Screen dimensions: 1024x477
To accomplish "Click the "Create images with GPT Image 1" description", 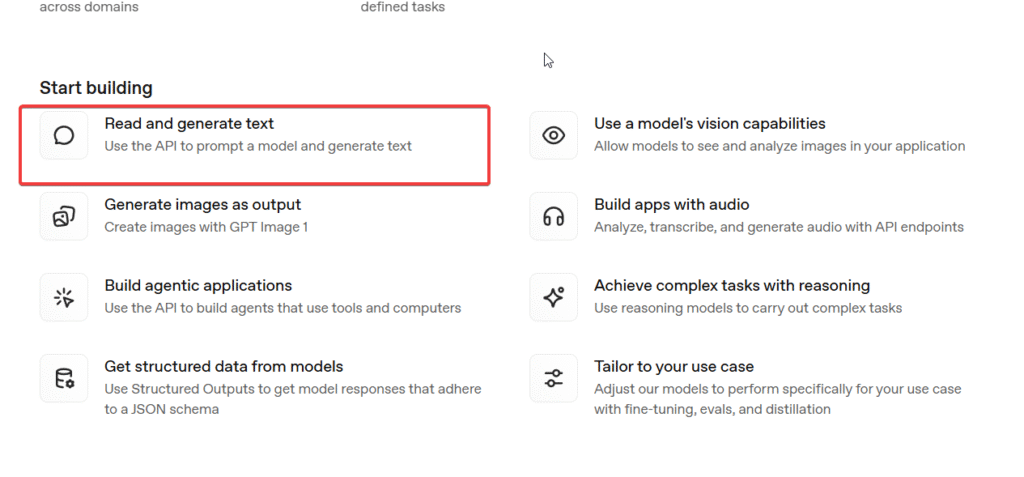I will [206, 227].
